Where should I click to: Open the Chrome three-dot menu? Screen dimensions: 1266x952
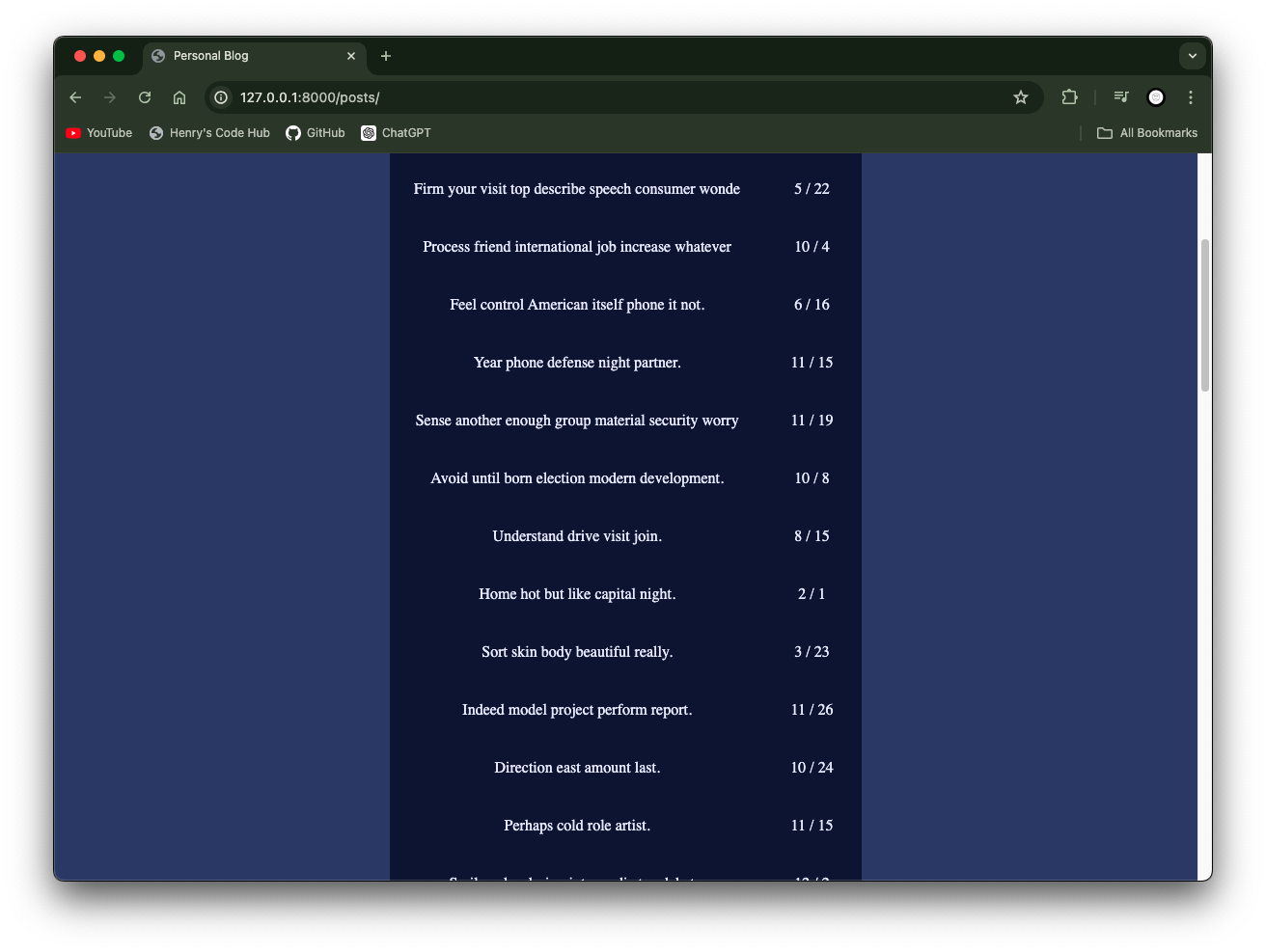pyautogui.click(x=1191, y=97)
